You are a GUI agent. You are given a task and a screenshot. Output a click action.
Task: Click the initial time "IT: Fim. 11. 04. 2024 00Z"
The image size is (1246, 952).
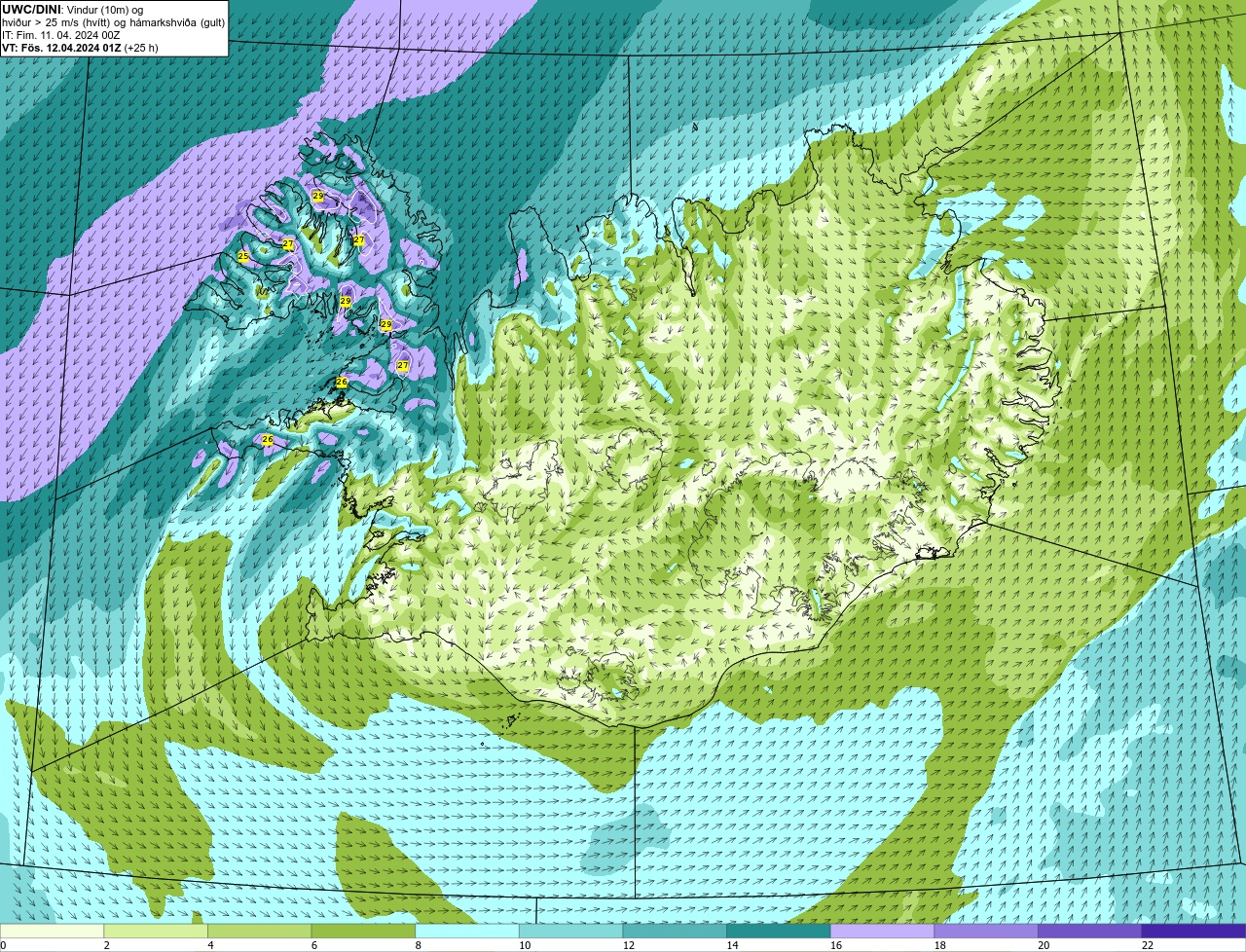pos(61,34)
